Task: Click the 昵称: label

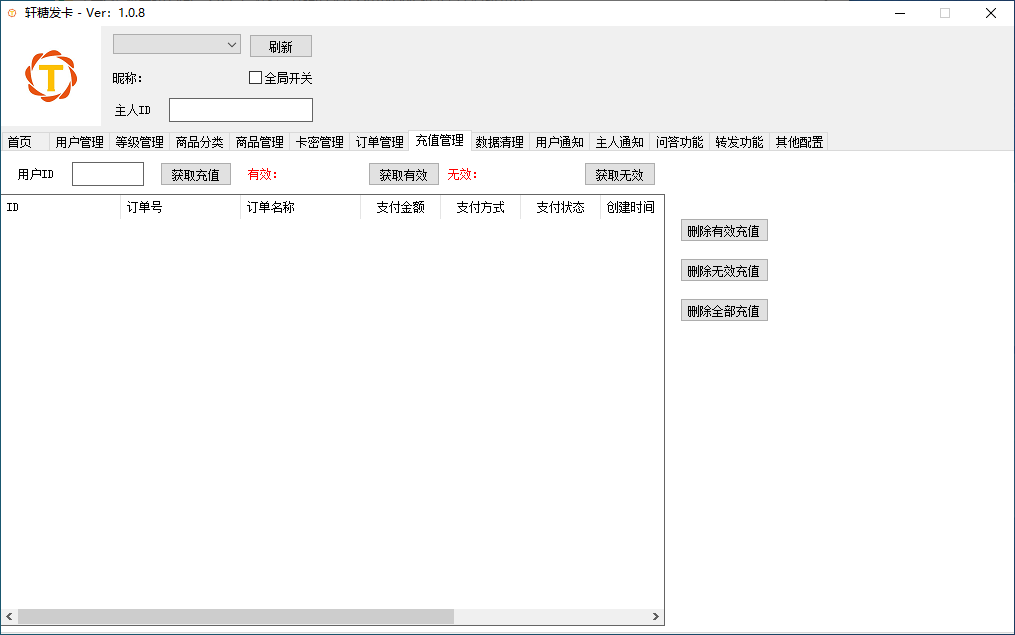Action: pyautogui.click(x=128, y=78)
